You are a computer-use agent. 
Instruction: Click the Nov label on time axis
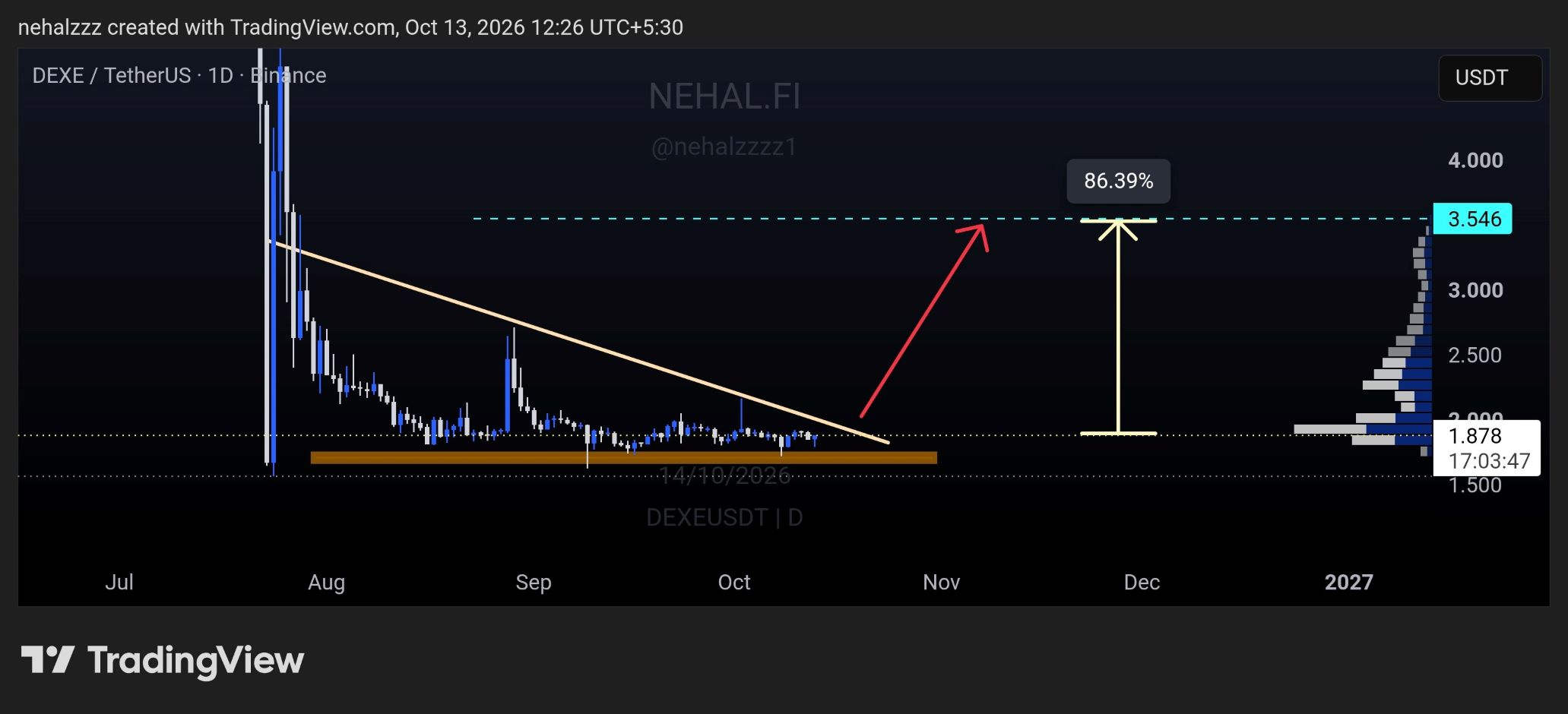(942, 582)
